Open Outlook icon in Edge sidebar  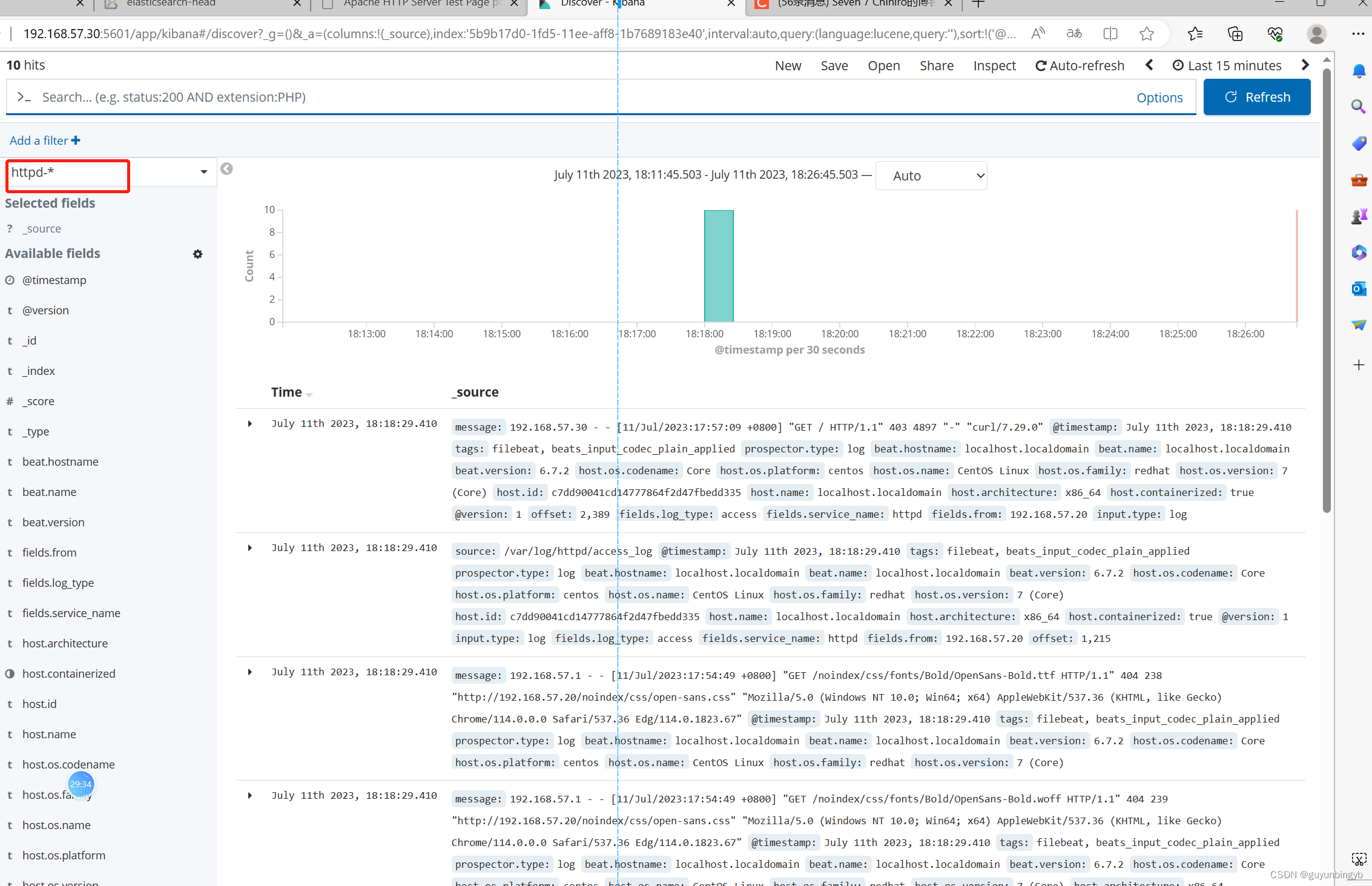[1359, 289]
